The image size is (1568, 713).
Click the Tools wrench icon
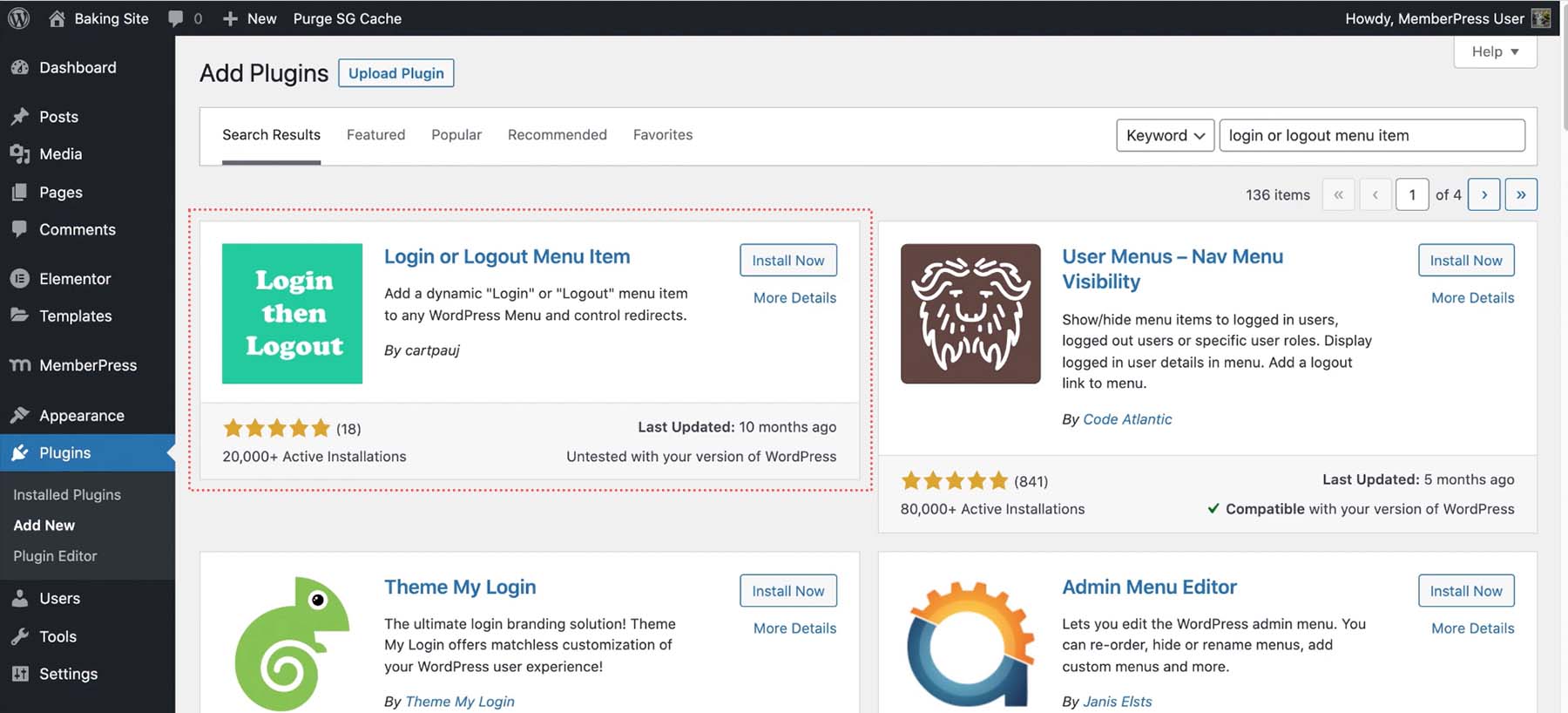point(20,637)
